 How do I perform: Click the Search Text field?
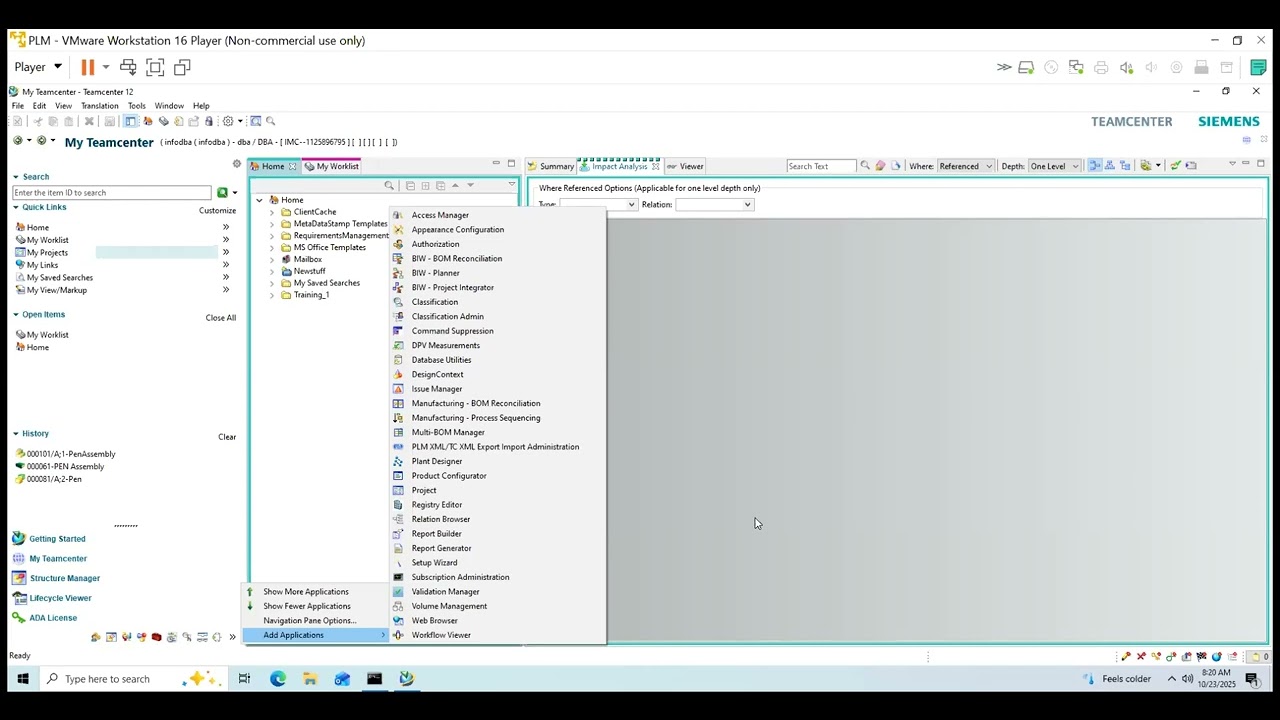[821, 166]
